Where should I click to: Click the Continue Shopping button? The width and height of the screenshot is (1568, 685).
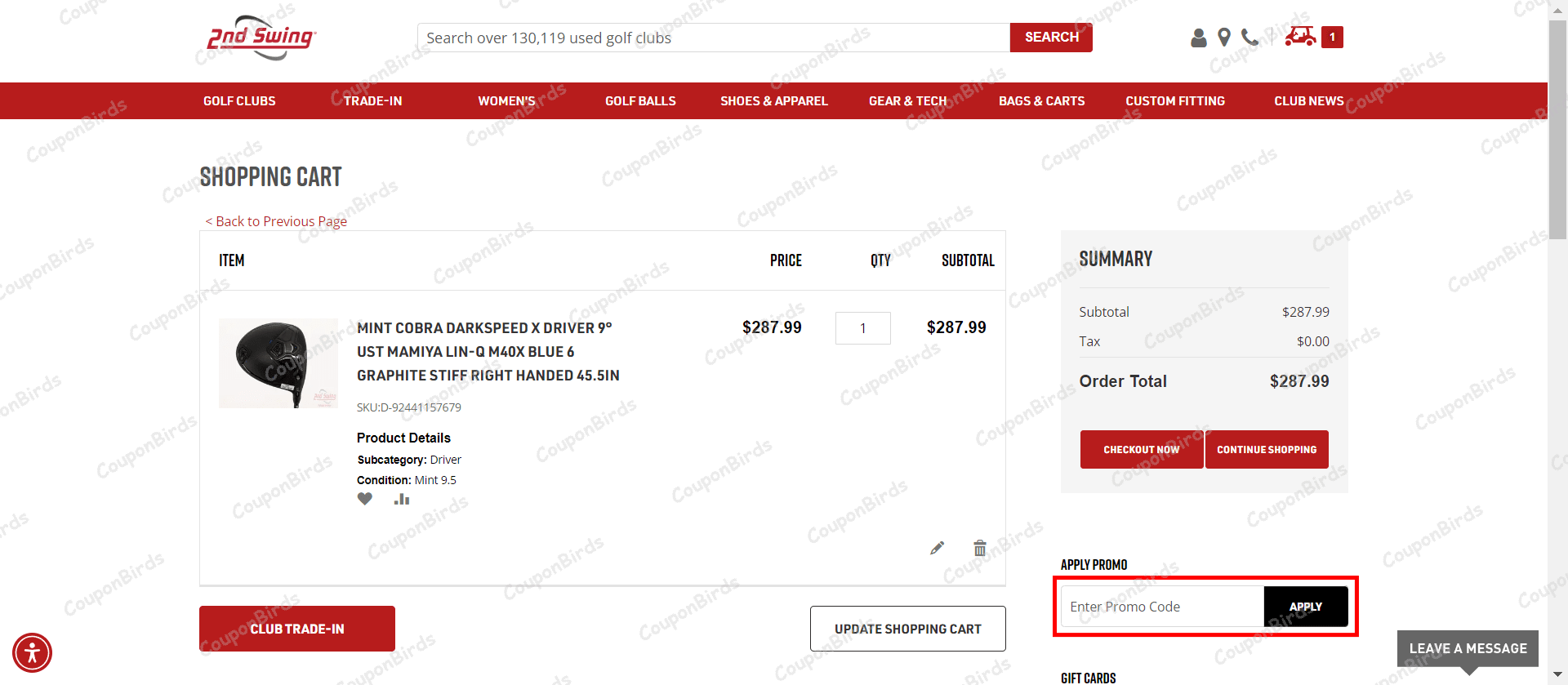[1267, 449]
